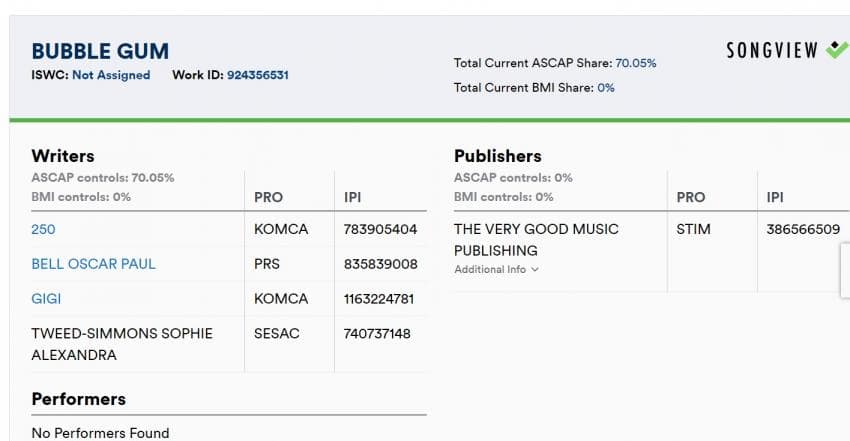Open Additional Info for The Very Good Music Publishing
850x441 pixels.
point(496,269)
